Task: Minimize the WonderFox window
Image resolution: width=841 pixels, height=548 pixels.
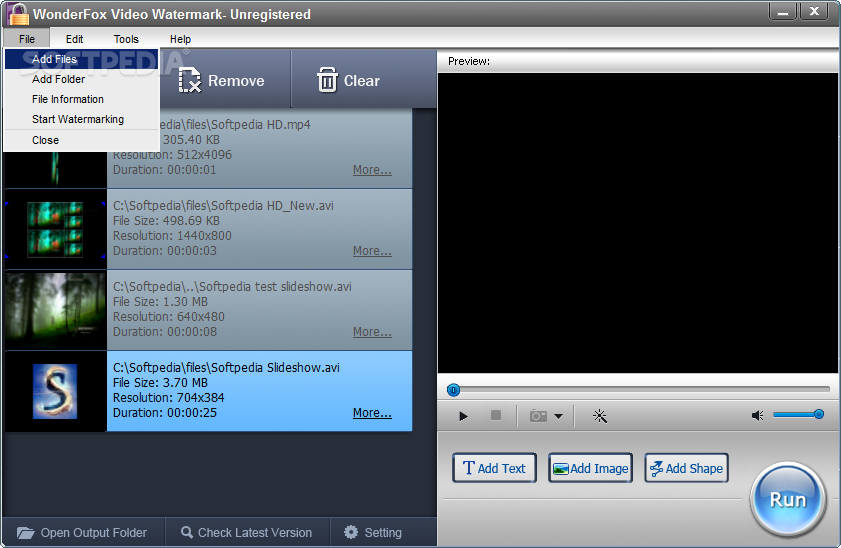Action: 783,12
